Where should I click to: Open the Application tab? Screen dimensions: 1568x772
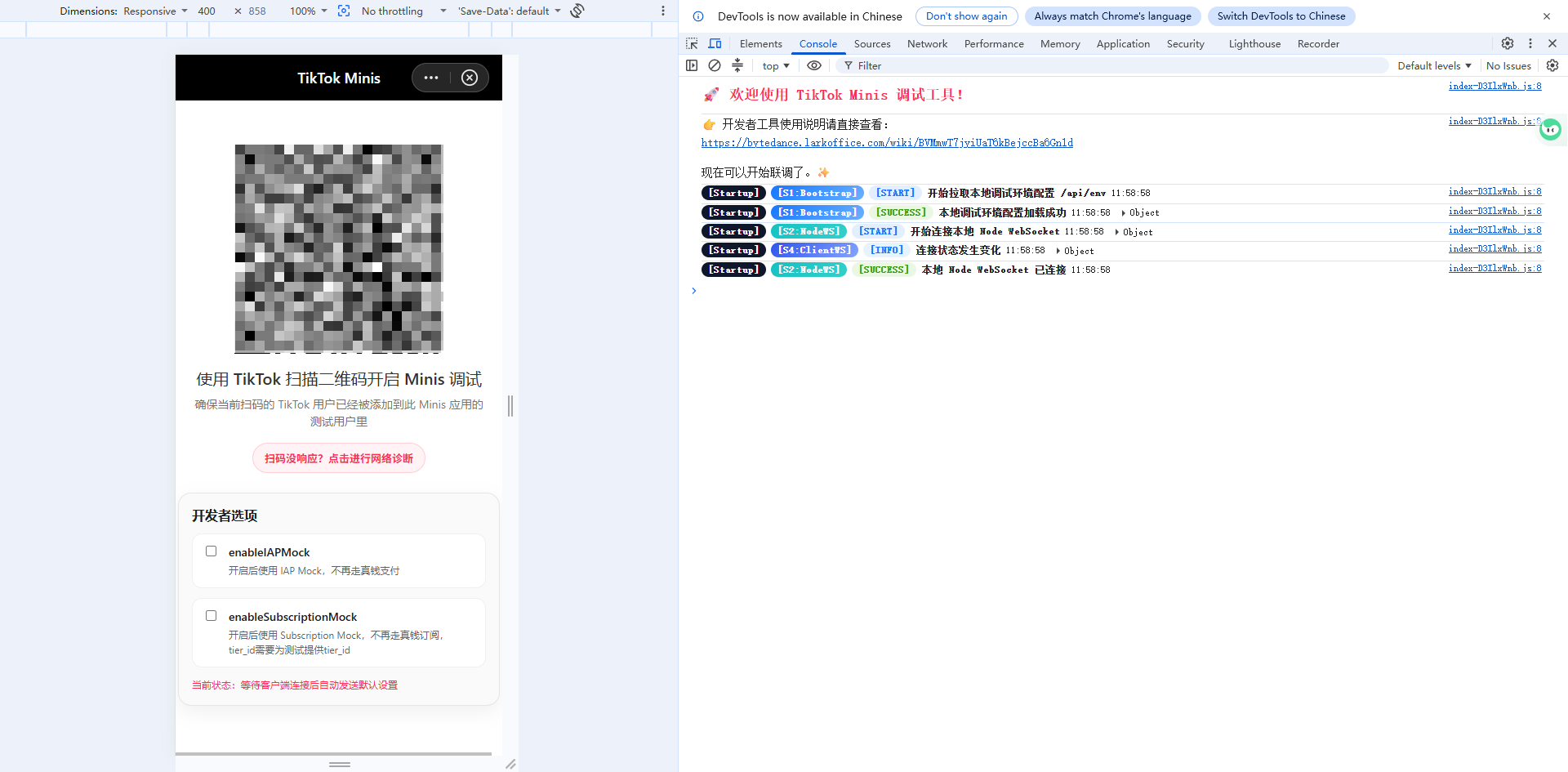click(x=1123, y=43)
